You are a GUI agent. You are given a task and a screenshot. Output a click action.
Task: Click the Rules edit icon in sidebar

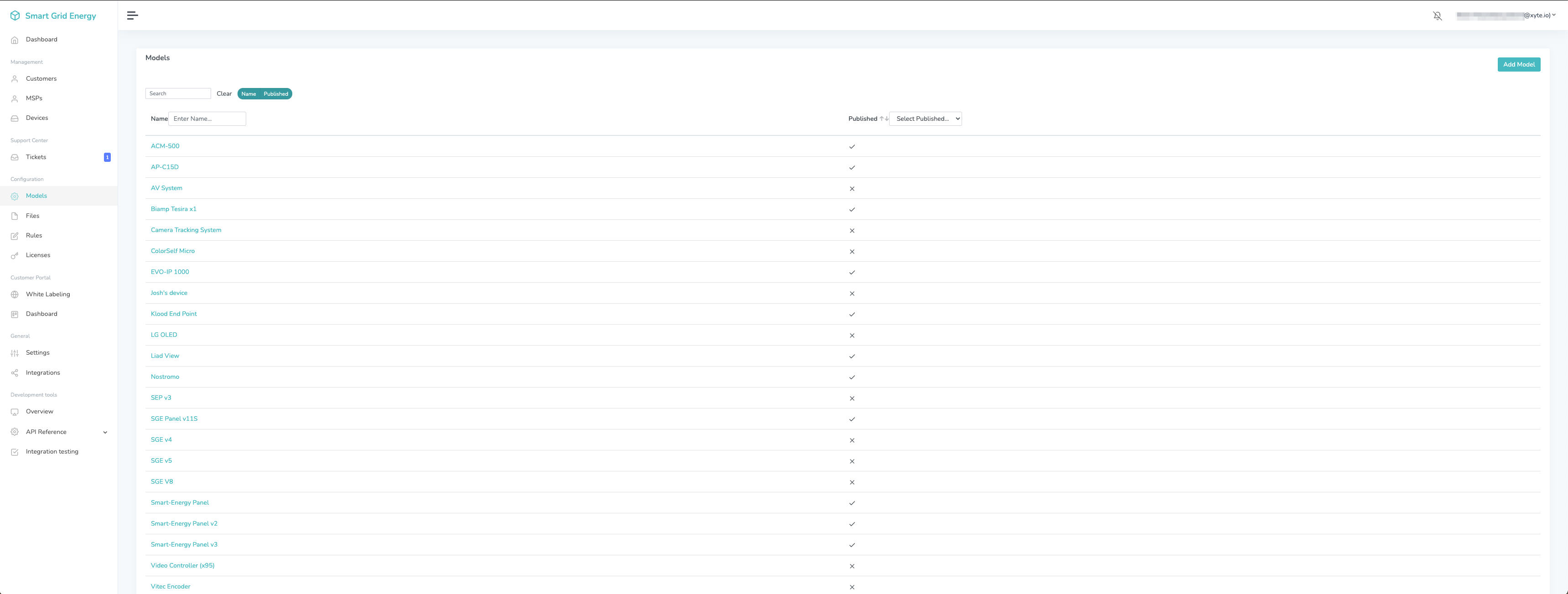tap(15, 236)
